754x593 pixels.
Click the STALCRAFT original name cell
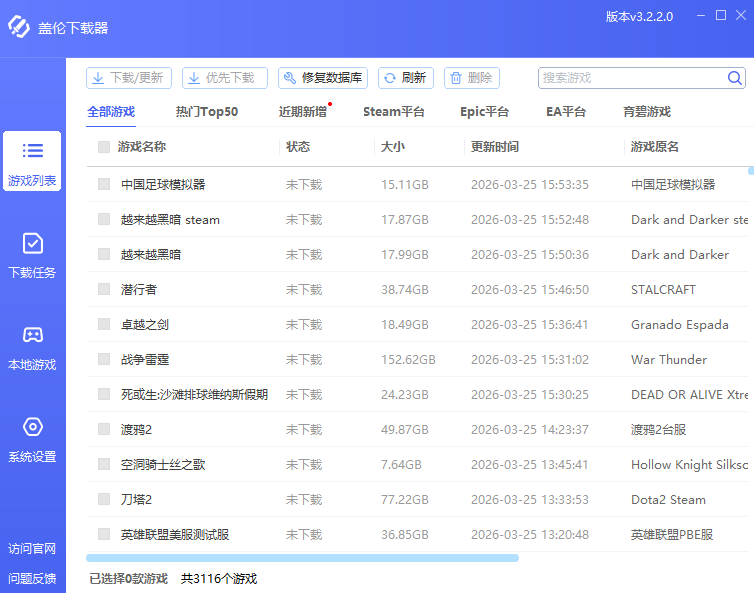tap(663, 290)
